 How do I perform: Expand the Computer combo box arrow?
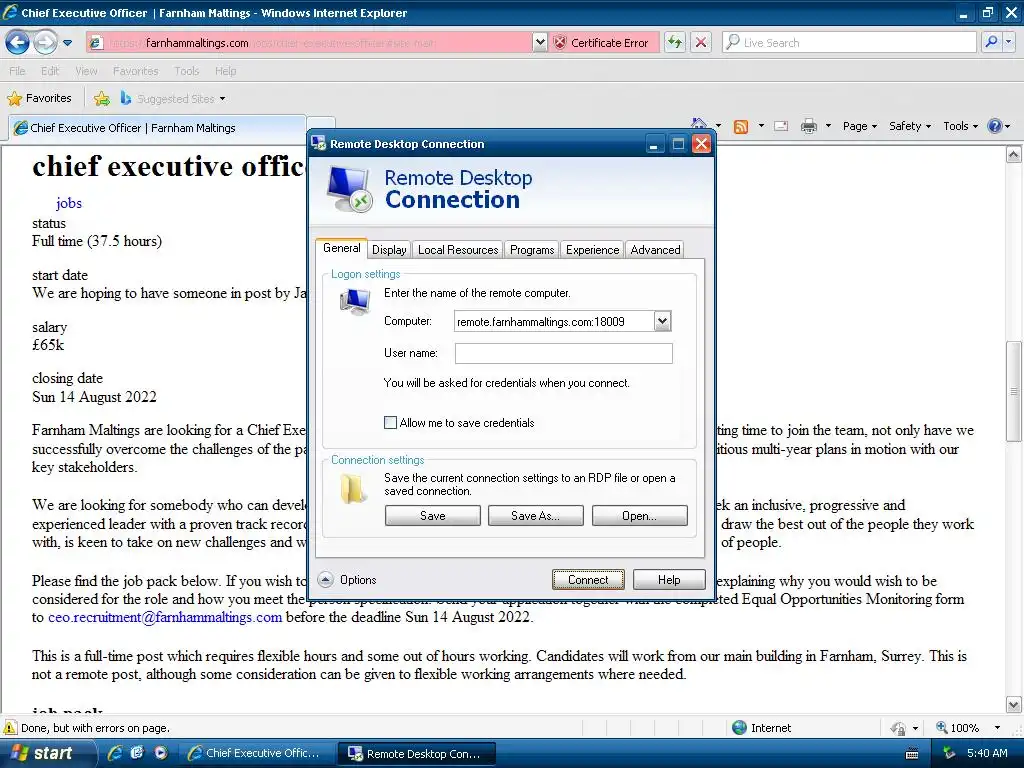coord(662,321)
